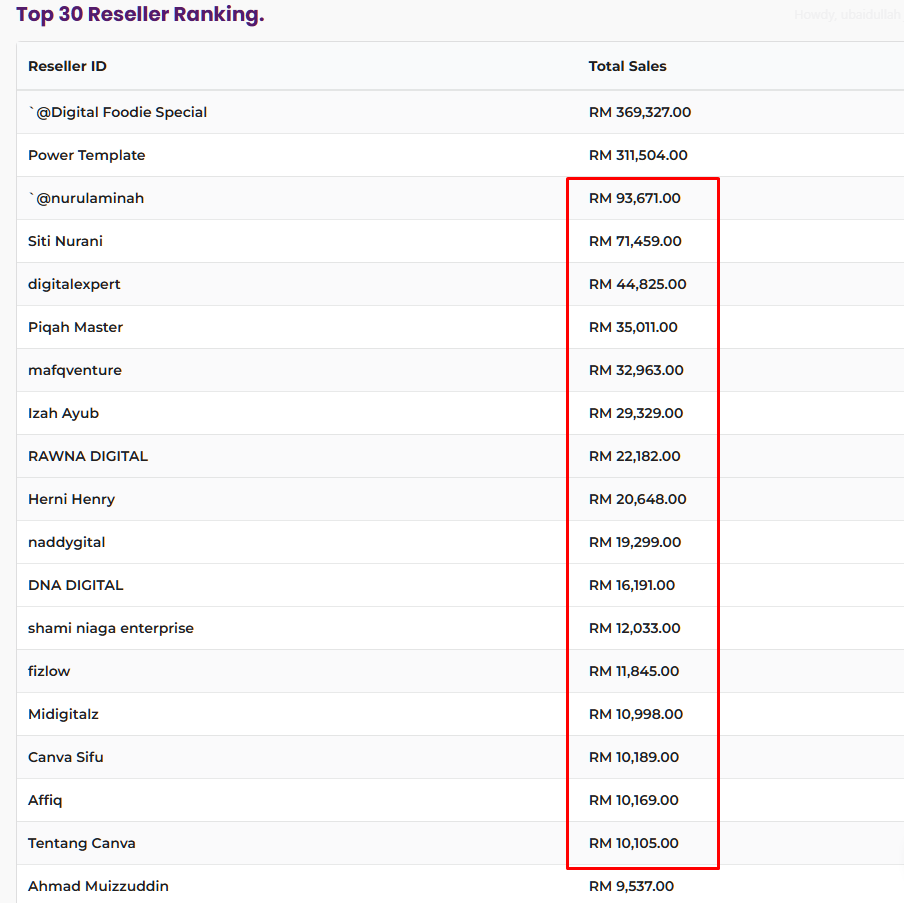The height and width of the screenshot is (903, 904).
Task: Click the Tentang Canva reseller name
Action: [82, 843]
